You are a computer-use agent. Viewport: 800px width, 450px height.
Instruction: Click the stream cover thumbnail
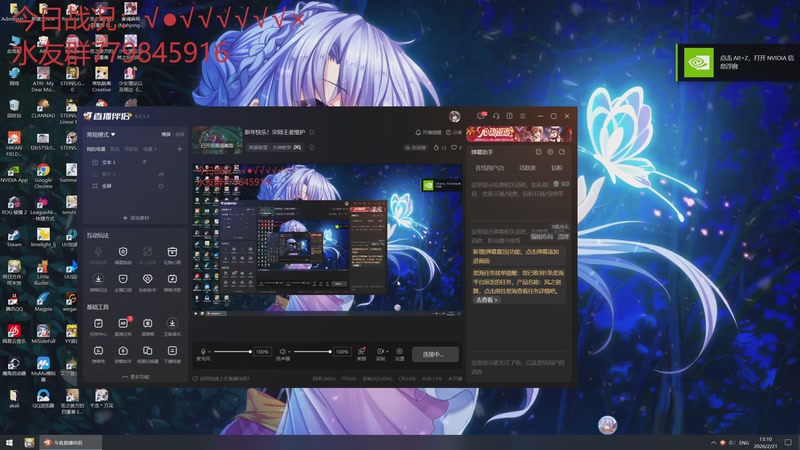pos(217,140)
